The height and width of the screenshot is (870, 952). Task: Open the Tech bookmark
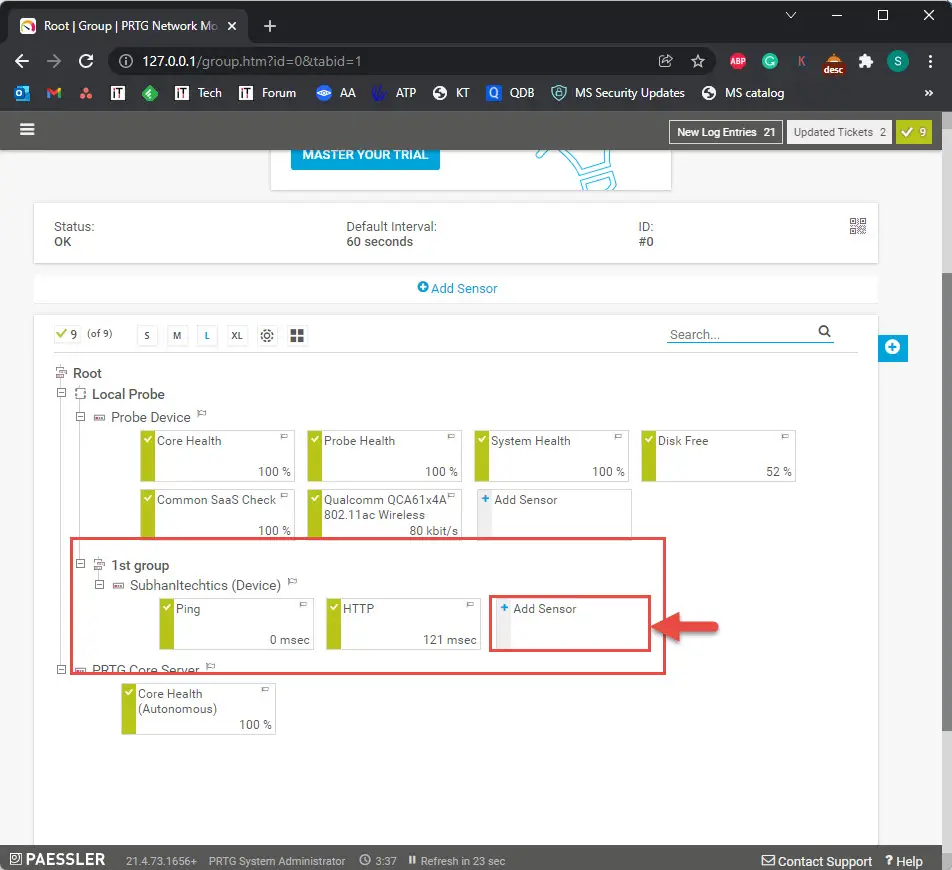[198, 93]
